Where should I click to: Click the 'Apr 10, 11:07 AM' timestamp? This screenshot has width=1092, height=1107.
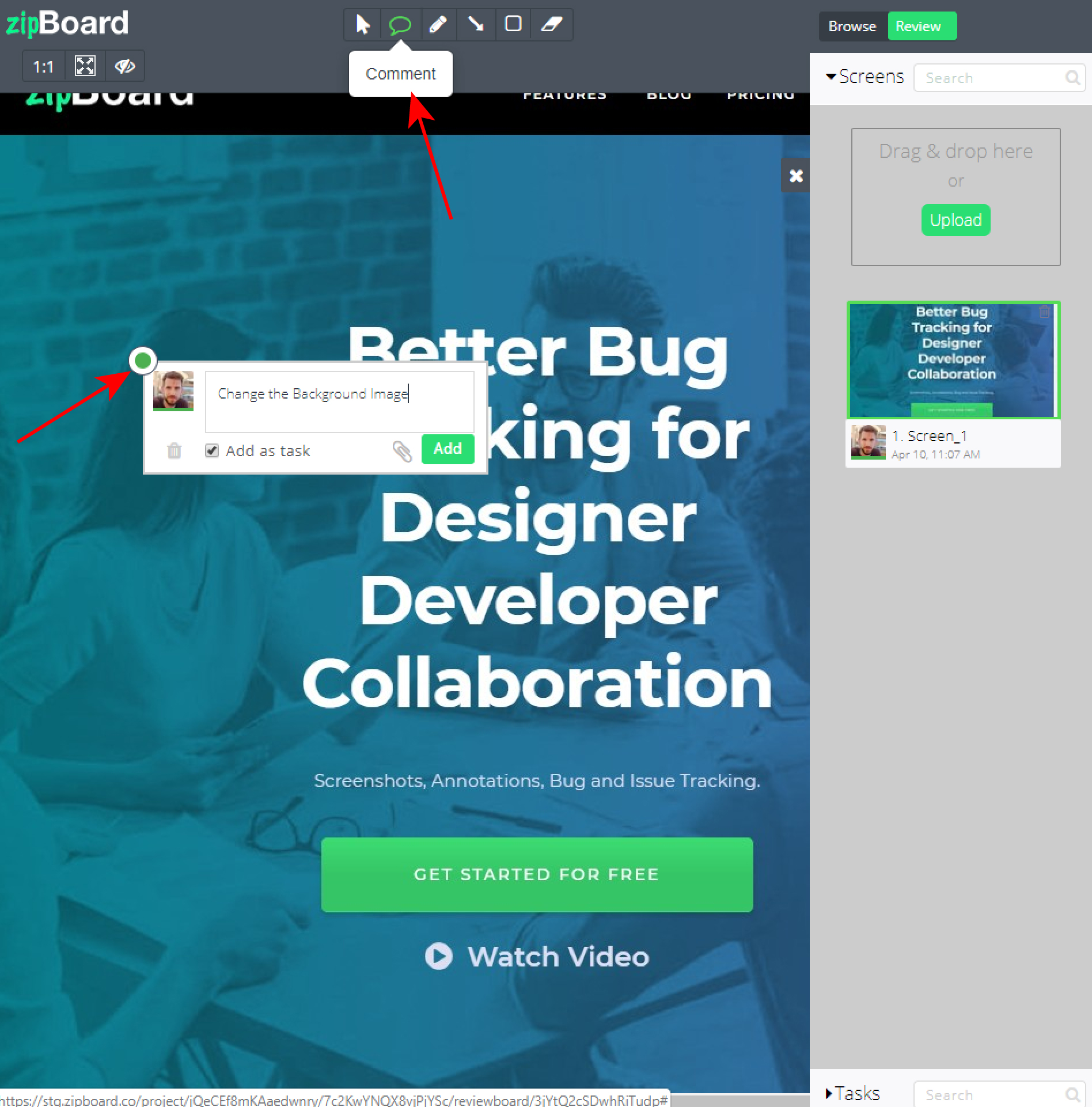point(935,454)
